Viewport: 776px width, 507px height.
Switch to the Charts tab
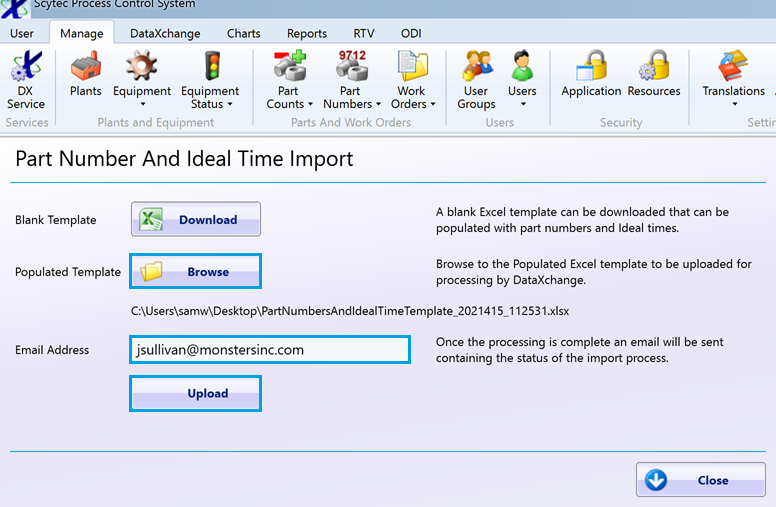(x=243, y=33)
